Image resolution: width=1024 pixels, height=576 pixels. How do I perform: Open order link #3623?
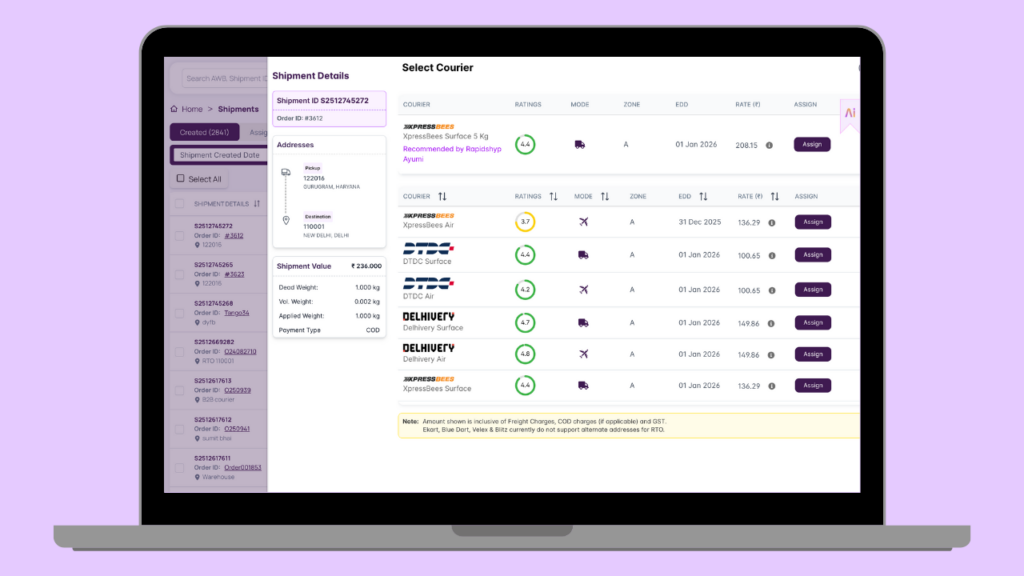click(234, 274)
